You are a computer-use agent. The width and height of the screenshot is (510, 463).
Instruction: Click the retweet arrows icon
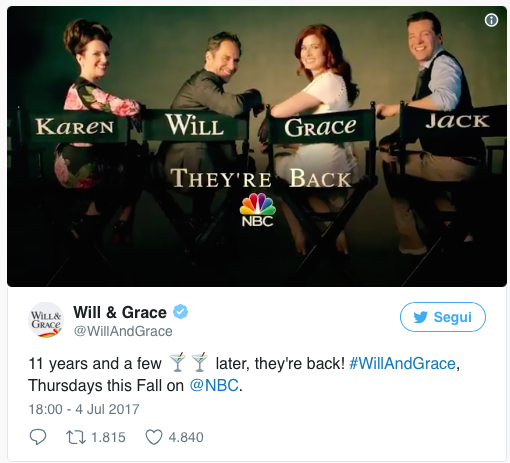tap(76, 437)
